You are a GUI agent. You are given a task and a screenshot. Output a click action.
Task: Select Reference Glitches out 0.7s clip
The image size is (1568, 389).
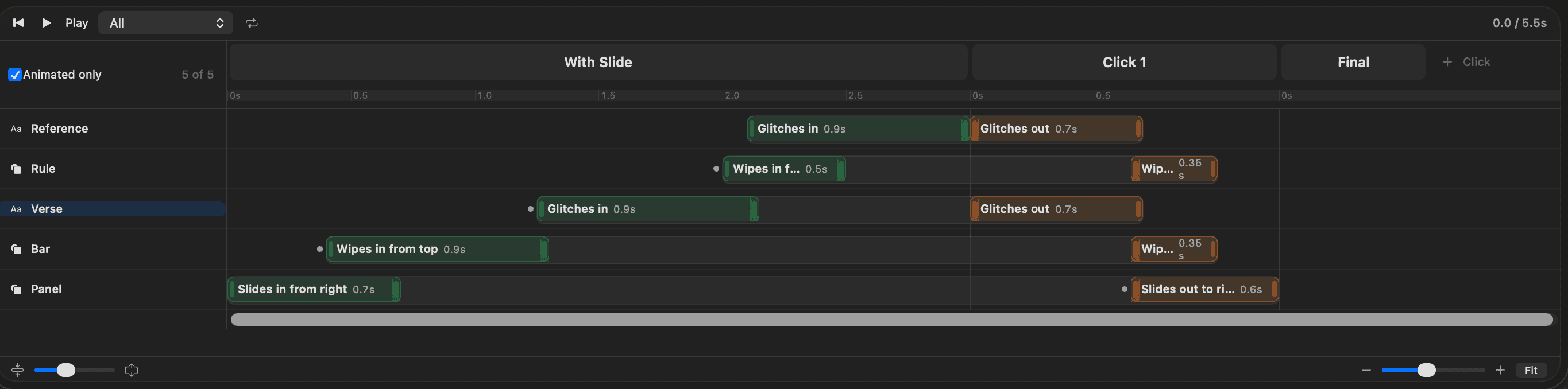click(x=1057, y=129)
